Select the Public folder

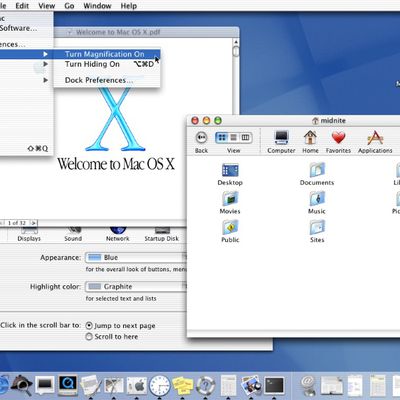230,232
